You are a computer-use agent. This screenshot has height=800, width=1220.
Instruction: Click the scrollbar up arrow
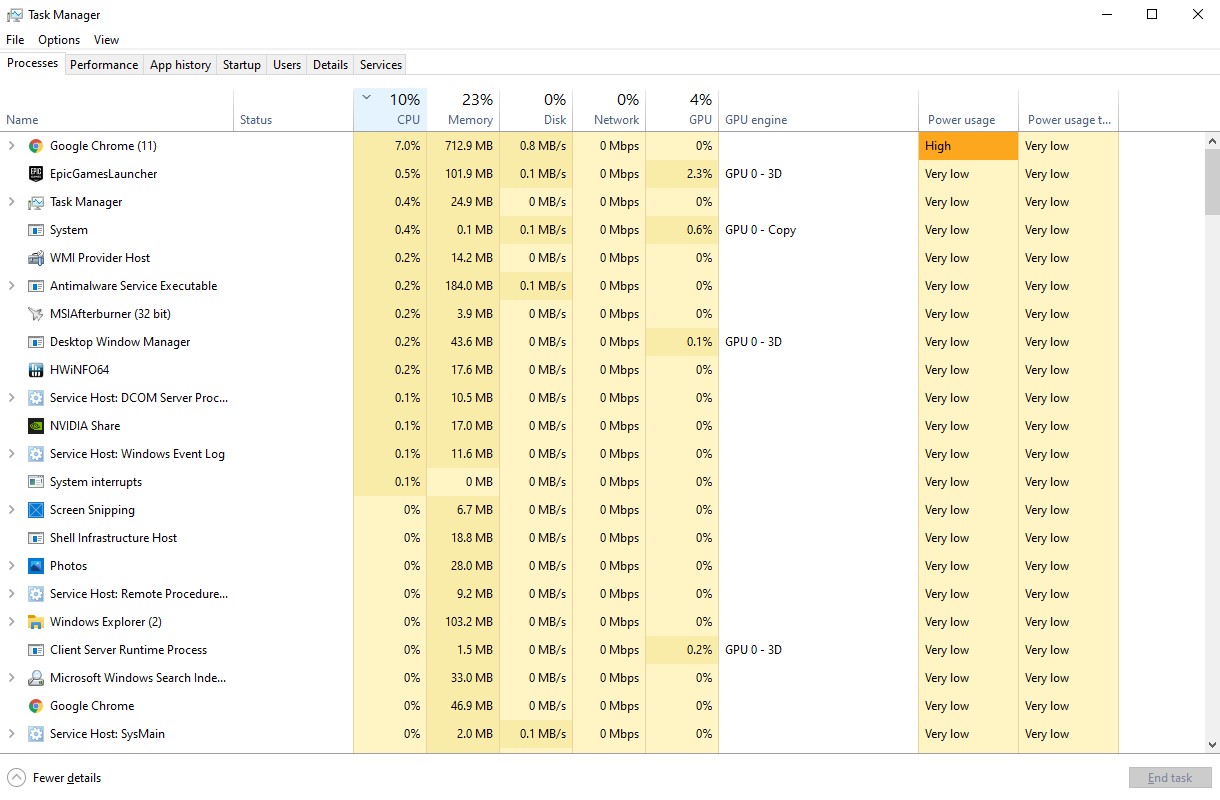point(1212,141)
